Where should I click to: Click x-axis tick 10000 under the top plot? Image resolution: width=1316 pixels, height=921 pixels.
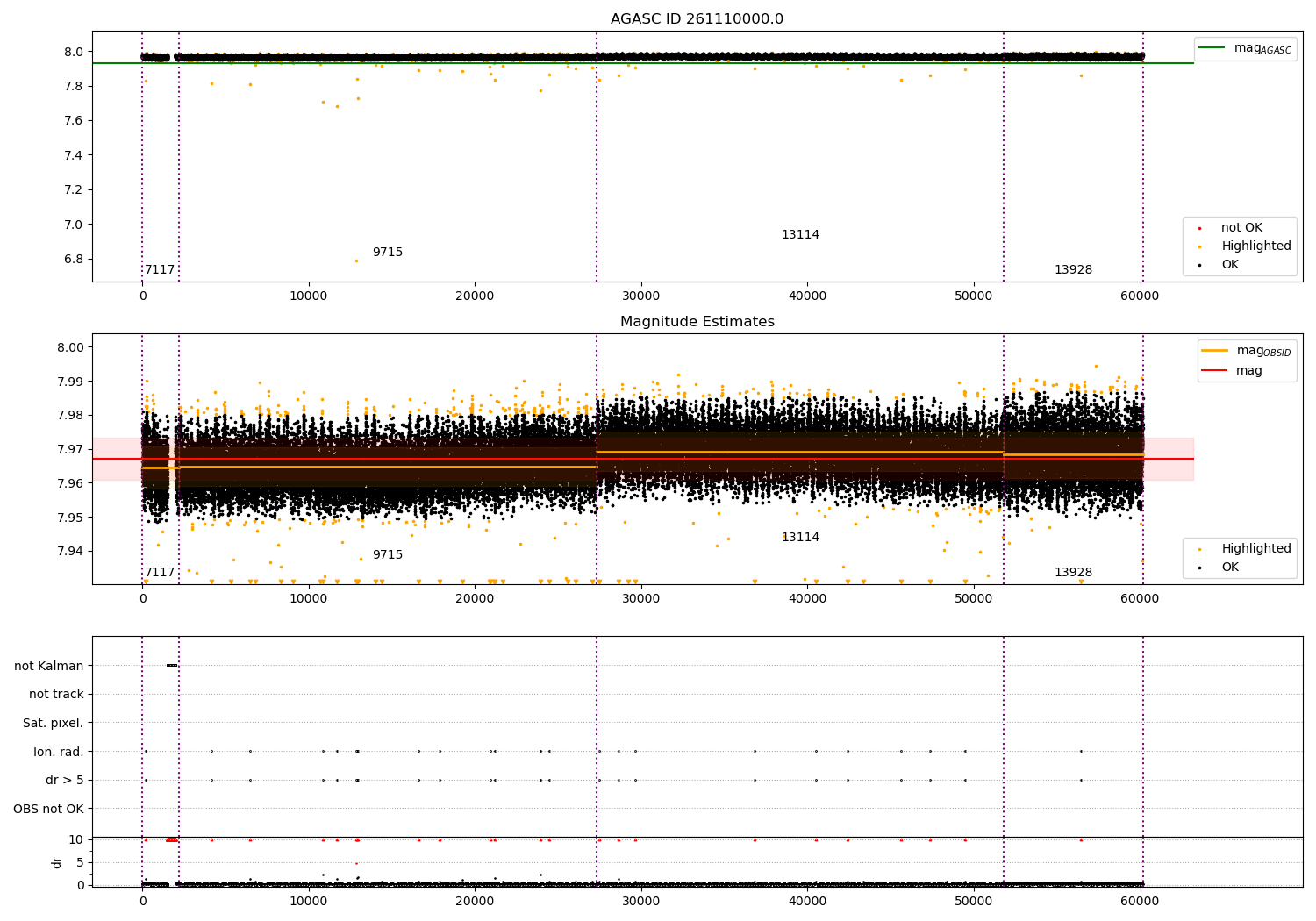(x=309, y=296)
